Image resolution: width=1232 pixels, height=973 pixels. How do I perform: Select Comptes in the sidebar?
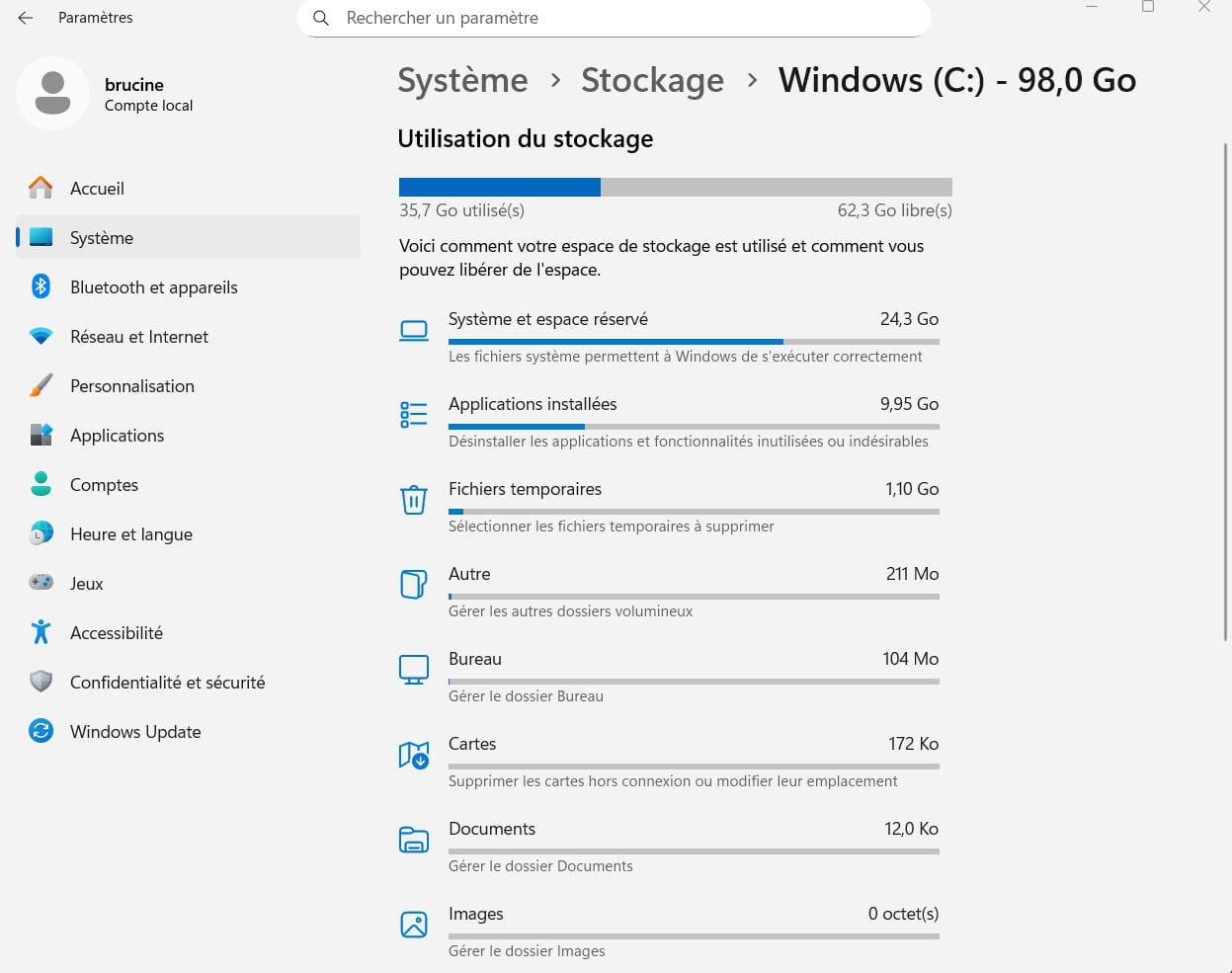188,484
